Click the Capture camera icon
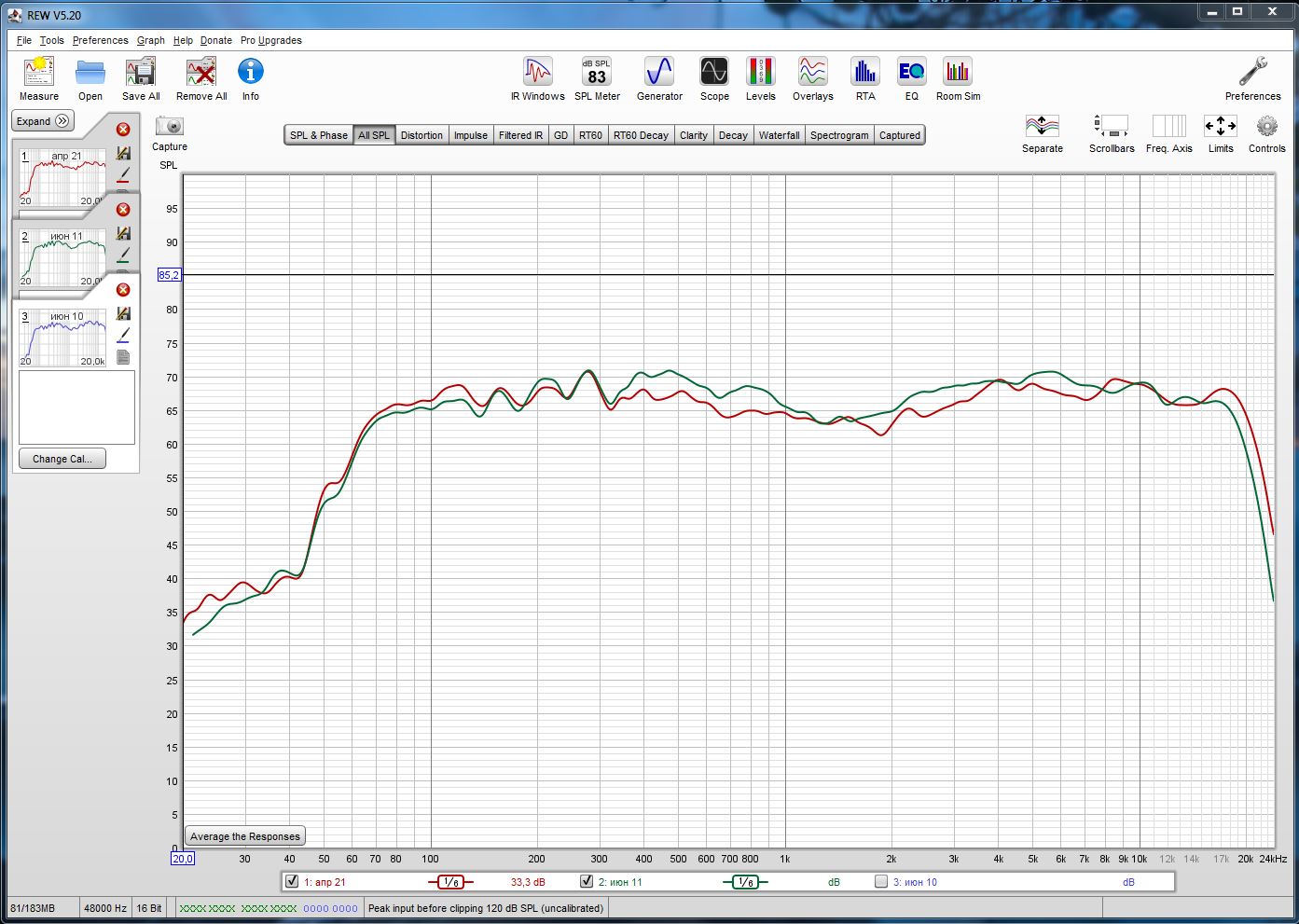 coord(170,126)
